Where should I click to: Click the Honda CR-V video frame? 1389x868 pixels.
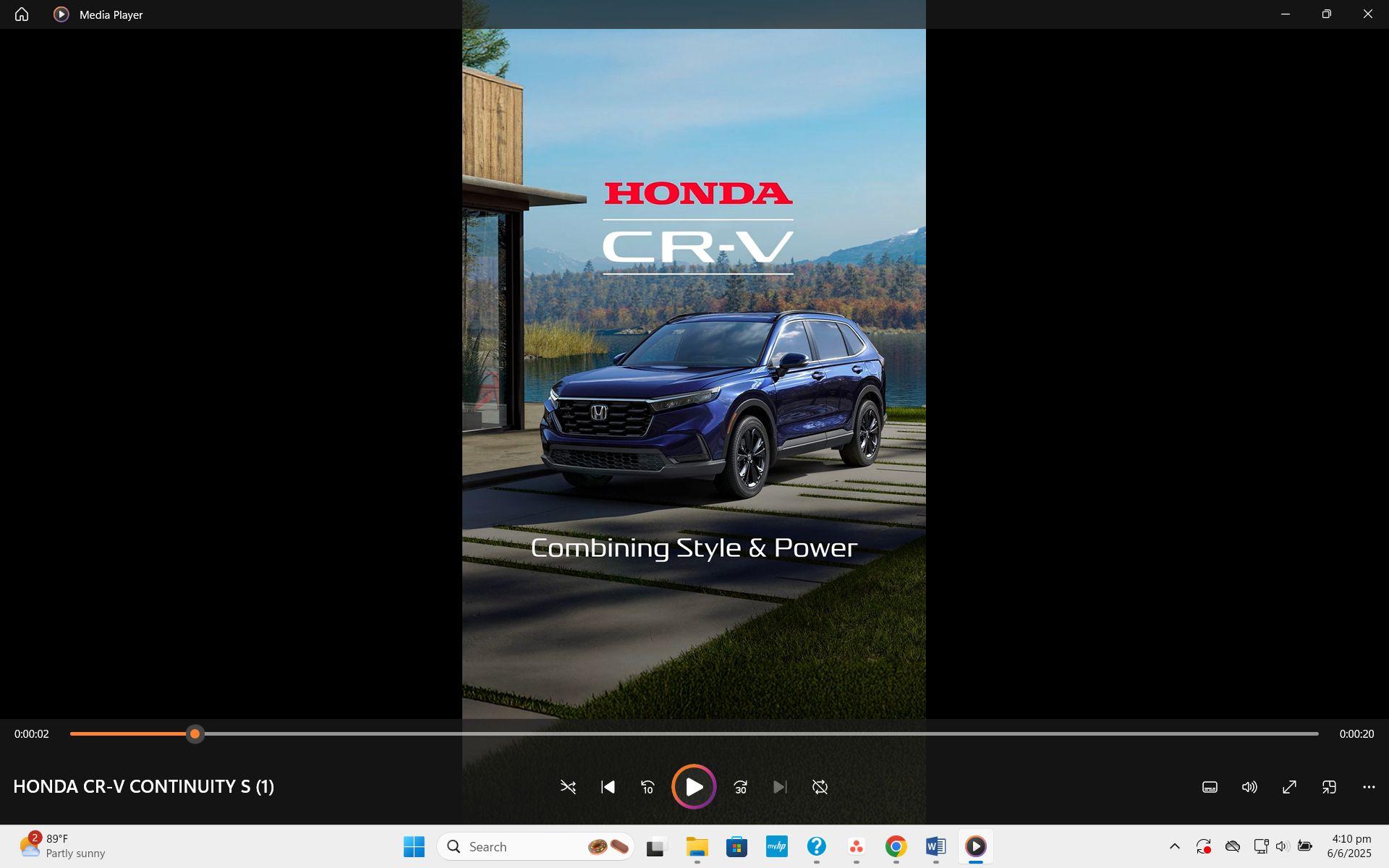tap(694, 376)
